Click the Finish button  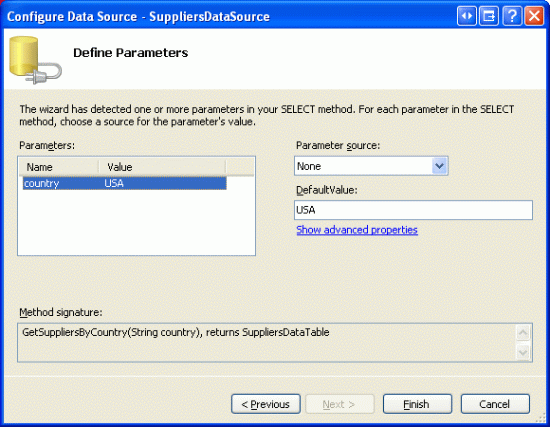tap(417, 404)
